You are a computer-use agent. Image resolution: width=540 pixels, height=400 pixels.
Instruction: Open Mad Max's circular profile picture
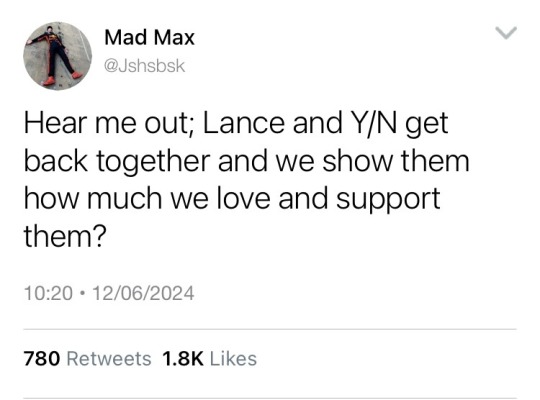point(58,56)
